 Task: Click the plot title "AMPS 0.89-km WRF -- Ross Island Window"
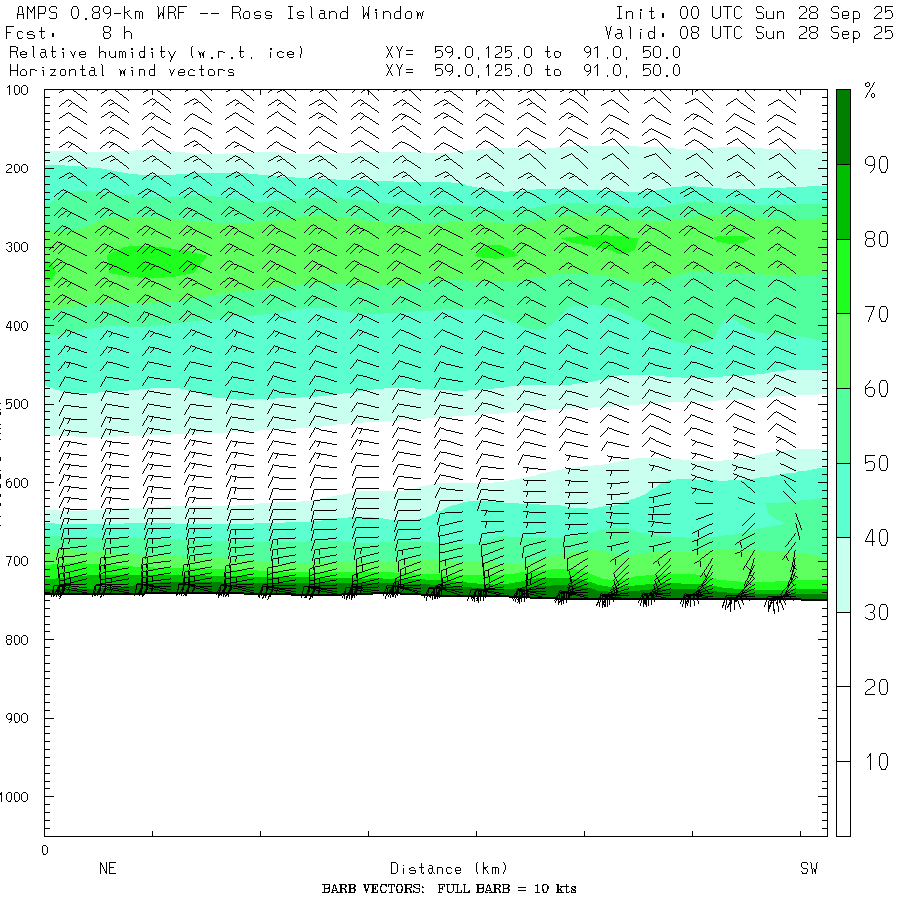[220, 13]
